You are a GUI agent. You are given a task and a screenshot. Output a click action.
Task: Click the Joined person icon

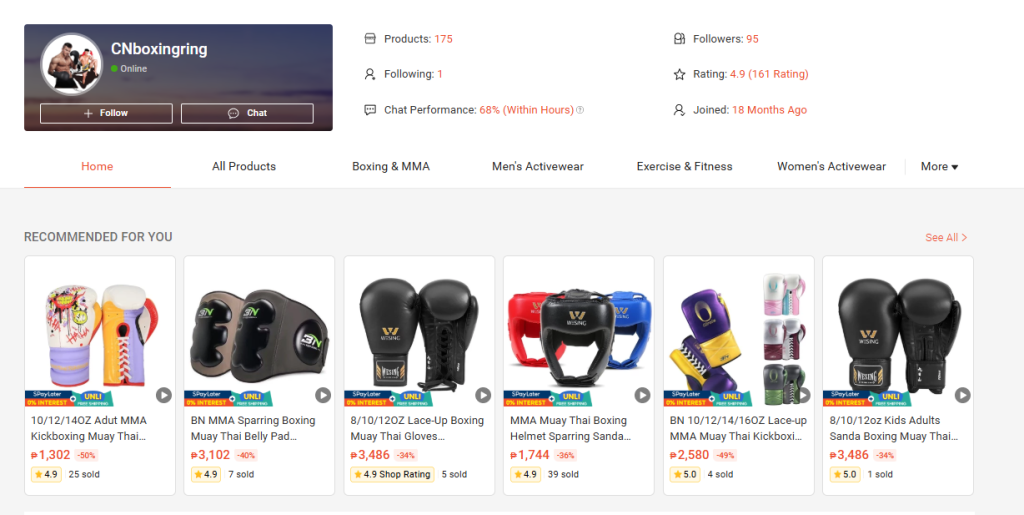coord(679,110)
